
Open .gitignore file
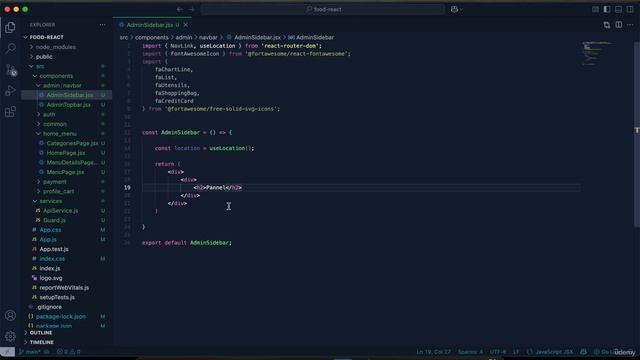pos(67,307)
